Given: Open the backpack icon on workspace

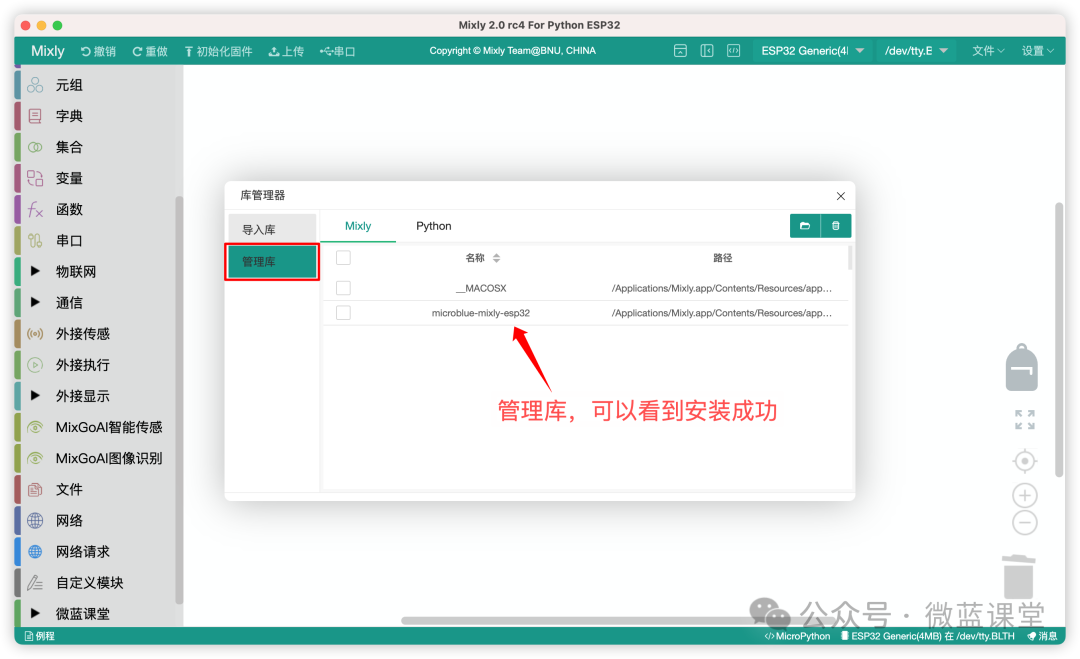Looking at the screenshot, I should [1021, 367].
